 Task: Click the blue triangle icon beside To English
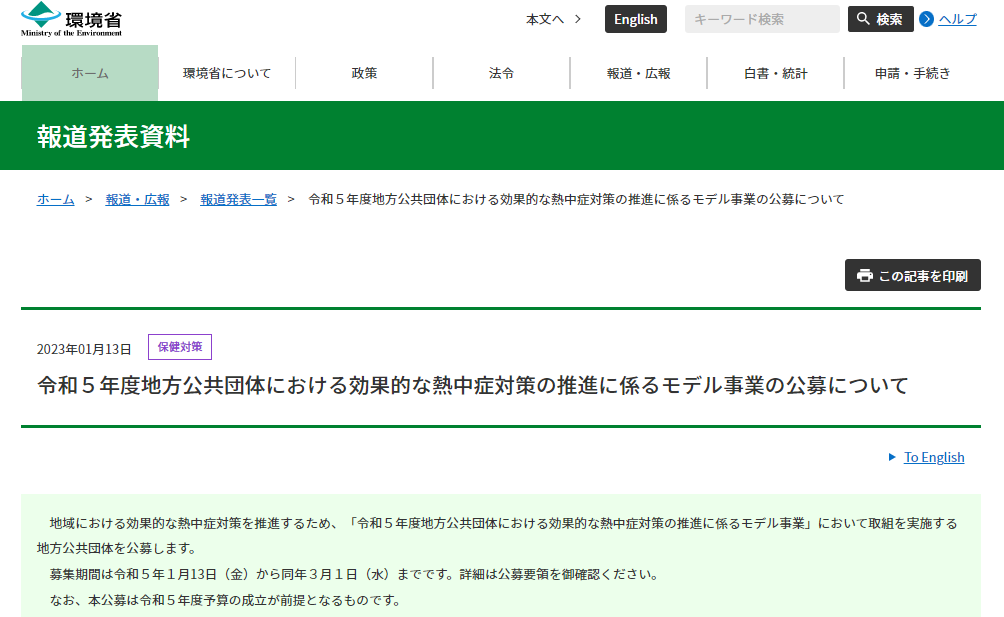(x=893, y=457)
